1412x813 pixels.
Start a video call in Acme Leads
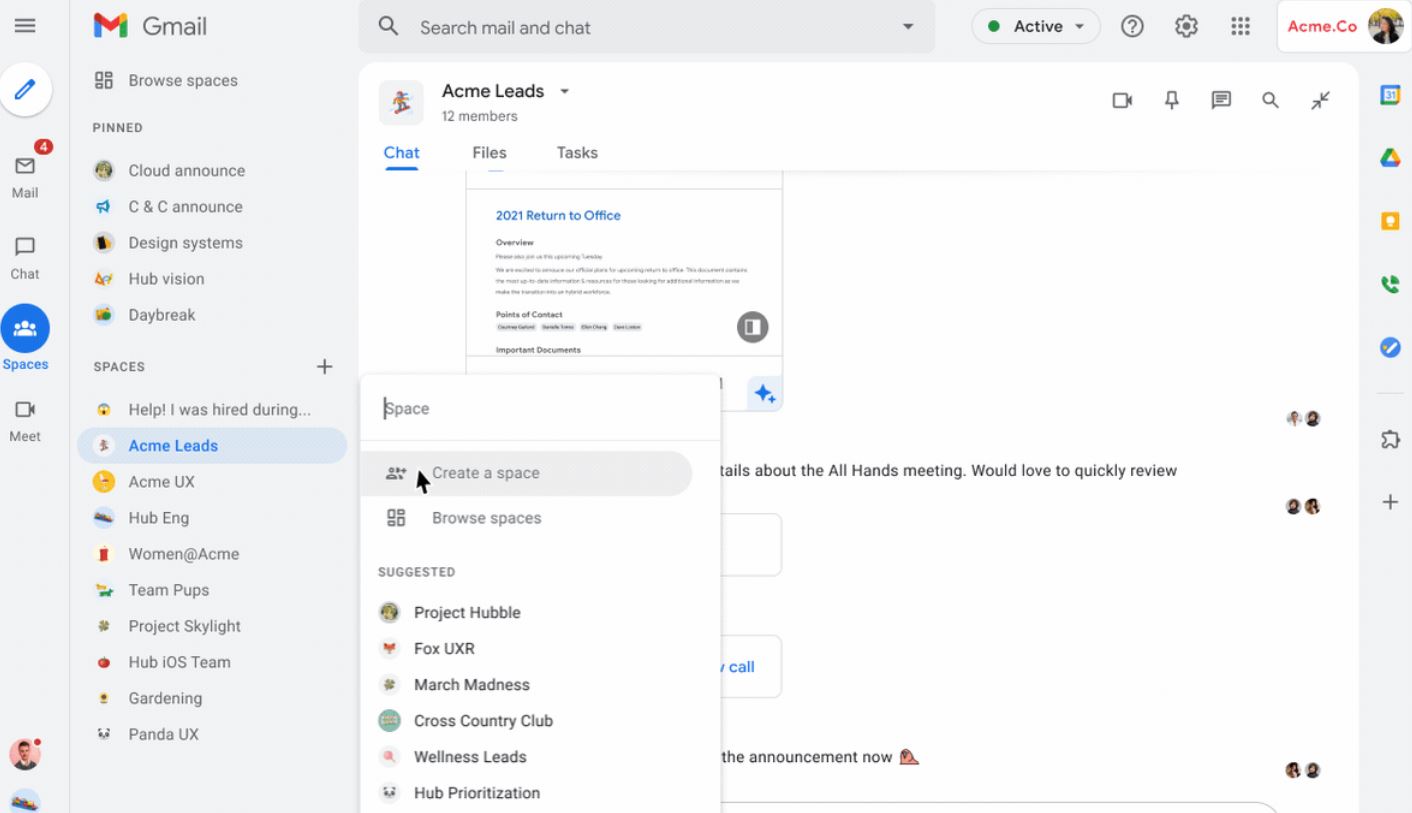tap(1122, 100)
